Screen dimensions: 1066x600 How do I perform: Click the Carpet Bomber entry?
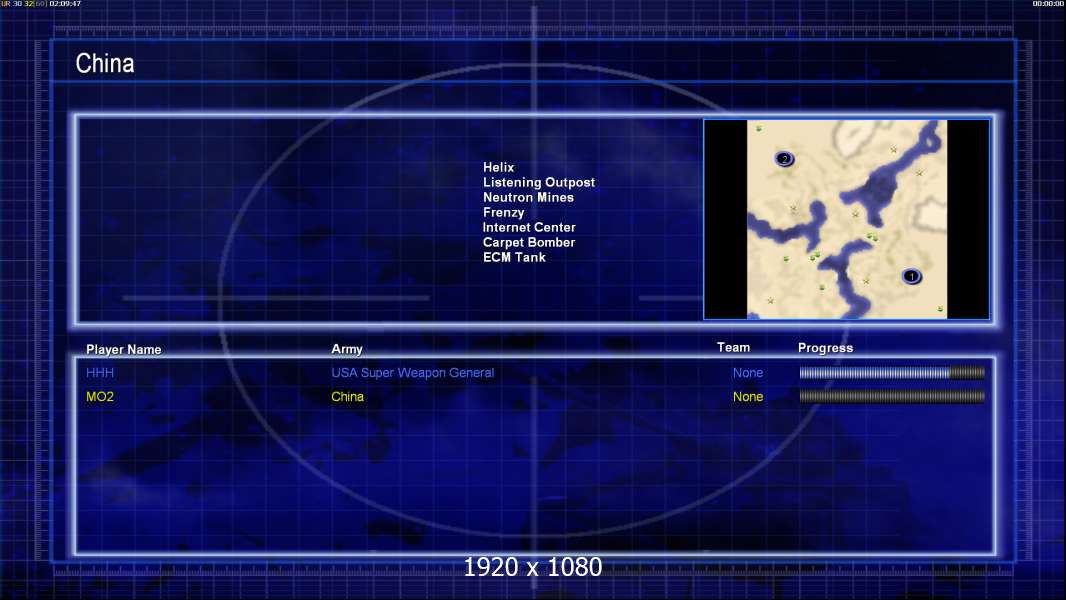(529, 242)
